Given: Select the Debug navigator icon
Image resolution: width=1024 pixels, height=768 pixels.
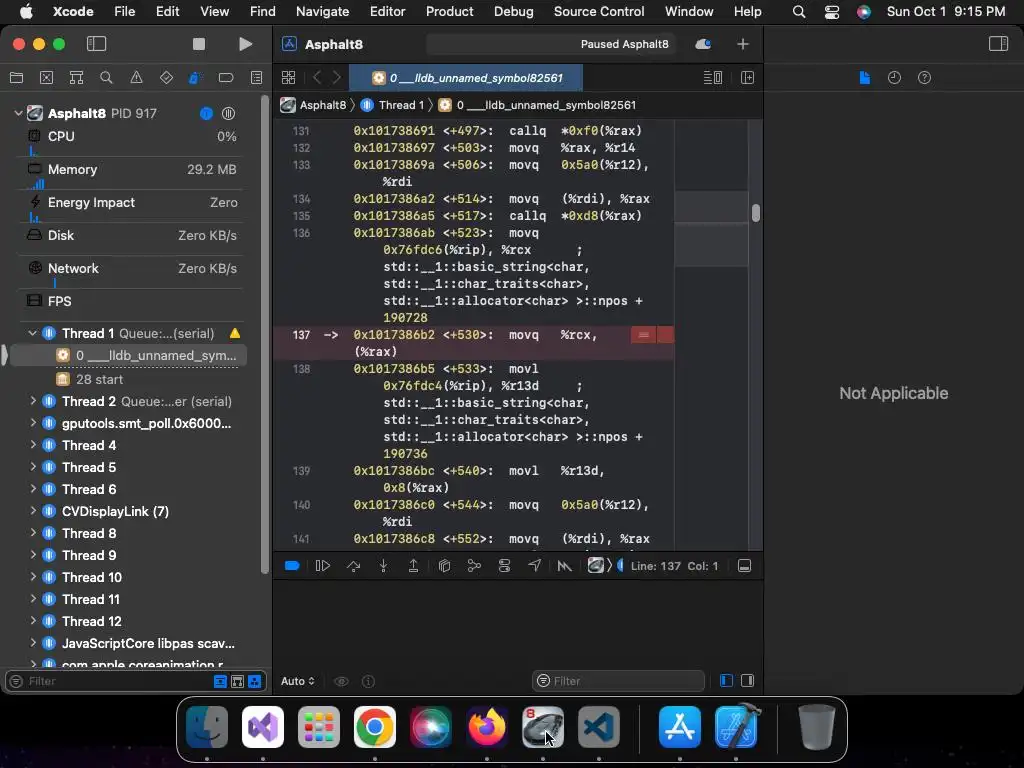Looking at the screenshot, I should click(x=195, y=78).
